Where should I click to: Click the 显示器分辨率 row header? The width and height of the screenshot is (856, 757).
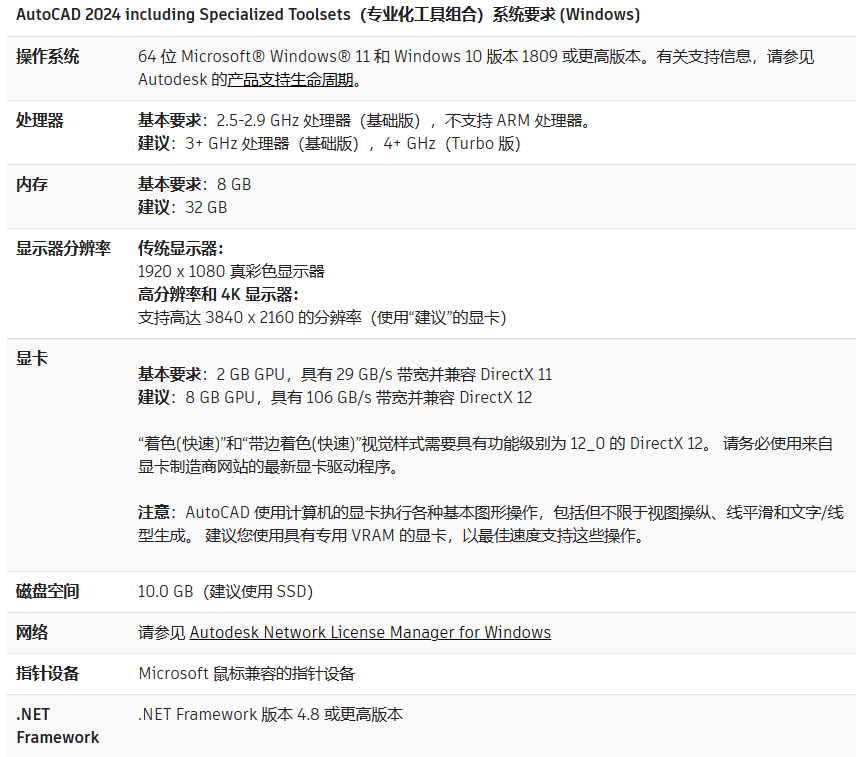pyautogui.click(x=63, y=248)
